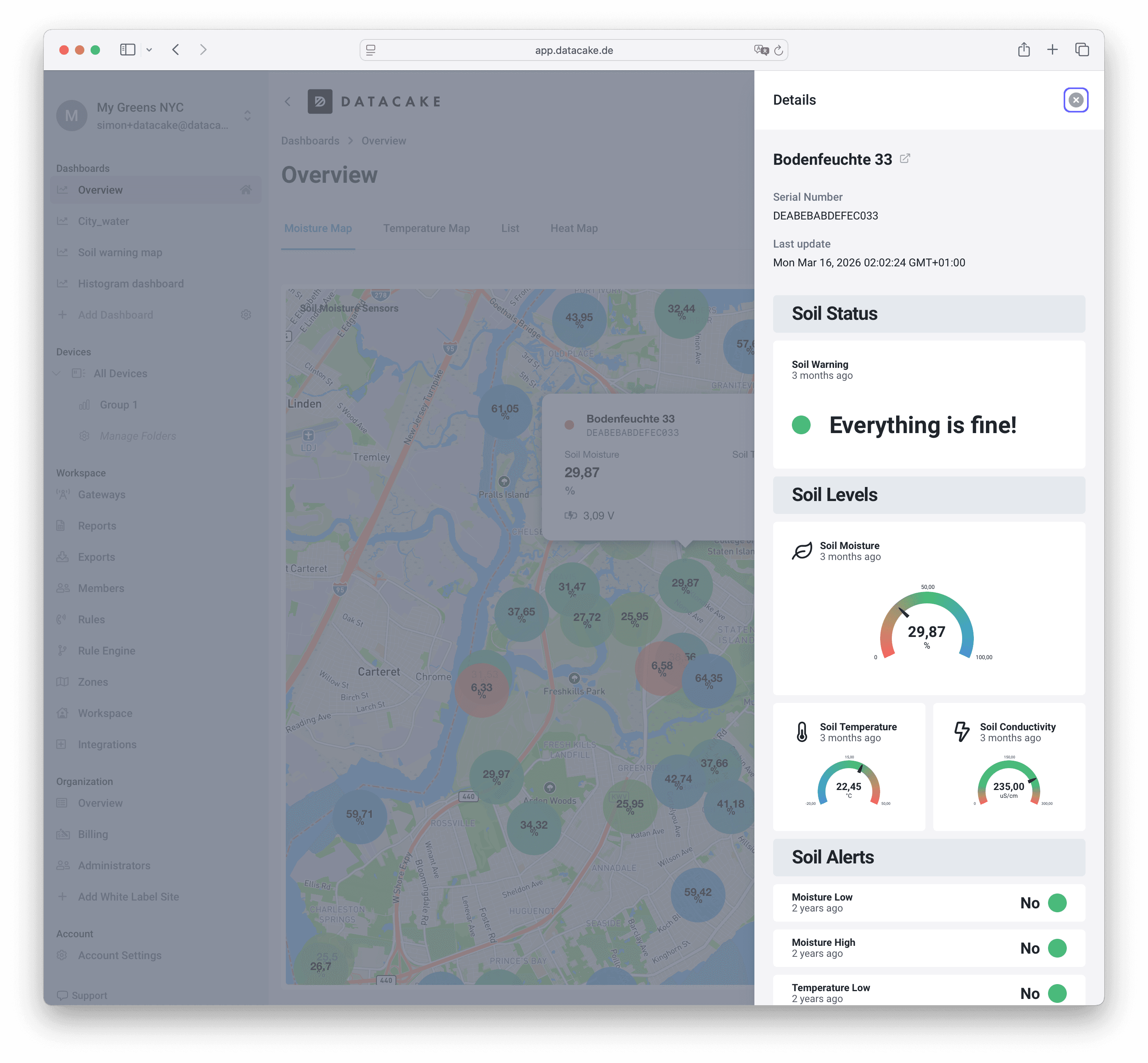Toggle the Safari sidebar button

click(x=128, y=50)
